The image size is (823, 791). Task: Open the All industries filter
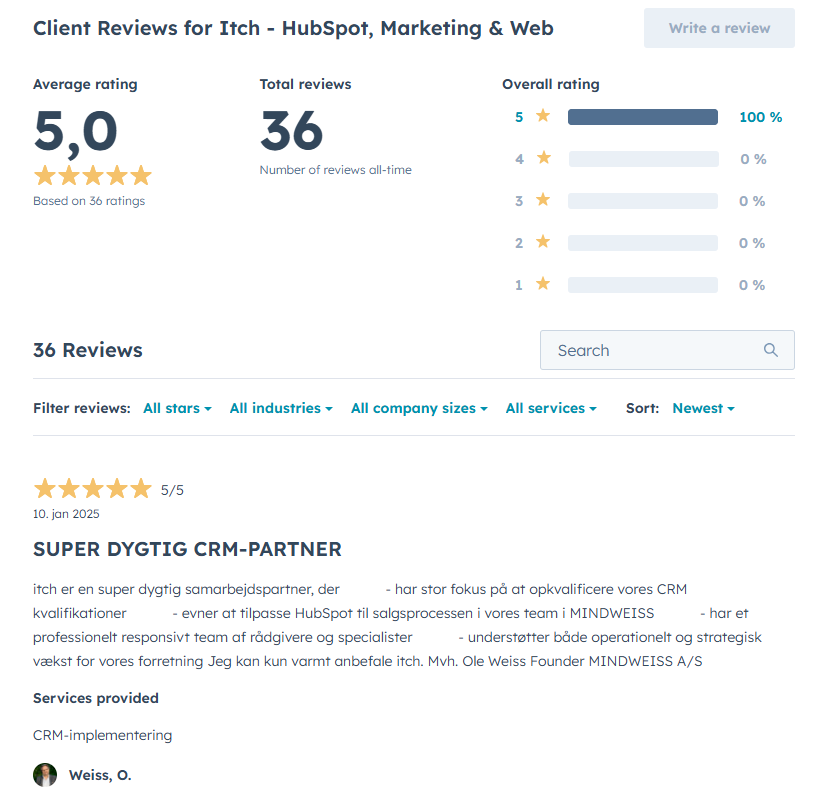[x=280, y=408]
